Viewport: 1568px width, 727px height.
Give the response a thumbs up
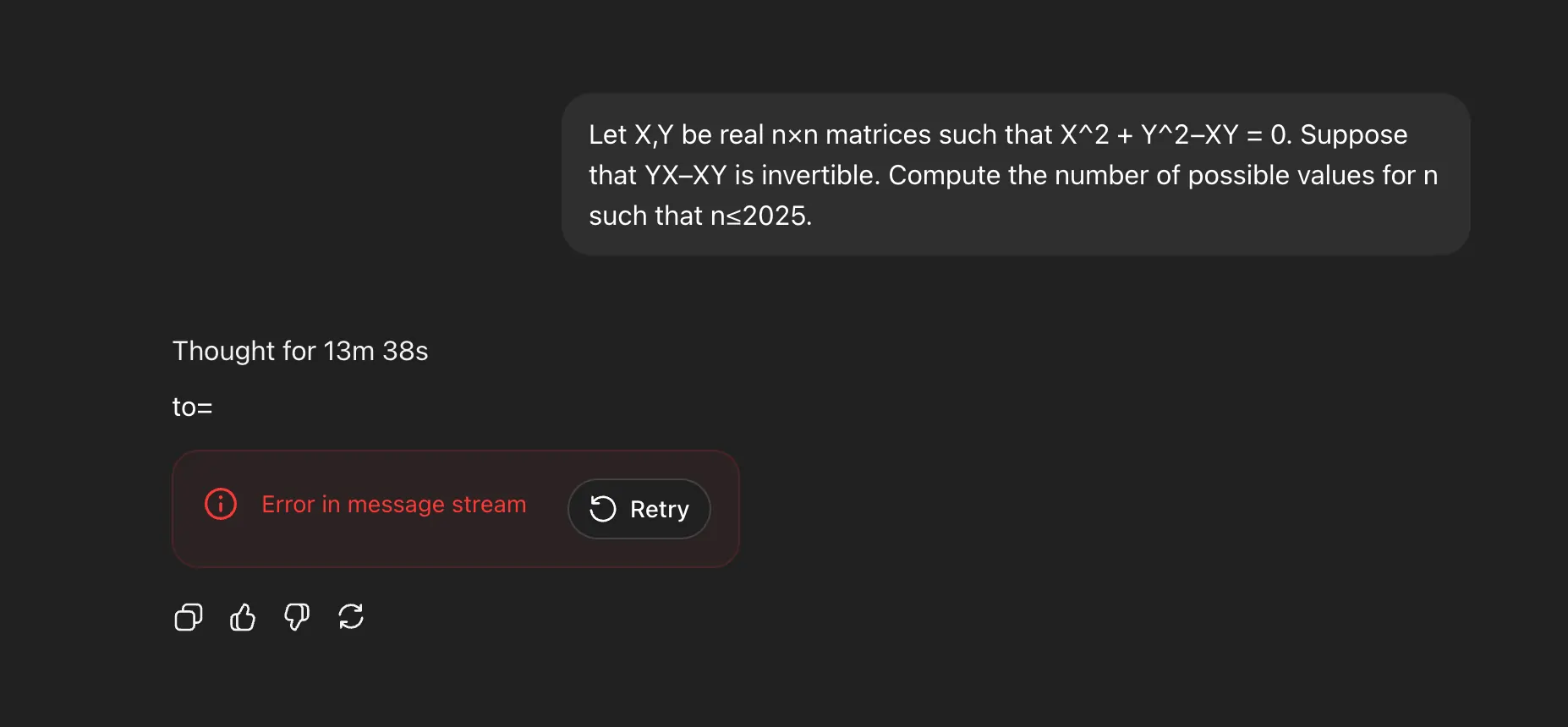243,617
